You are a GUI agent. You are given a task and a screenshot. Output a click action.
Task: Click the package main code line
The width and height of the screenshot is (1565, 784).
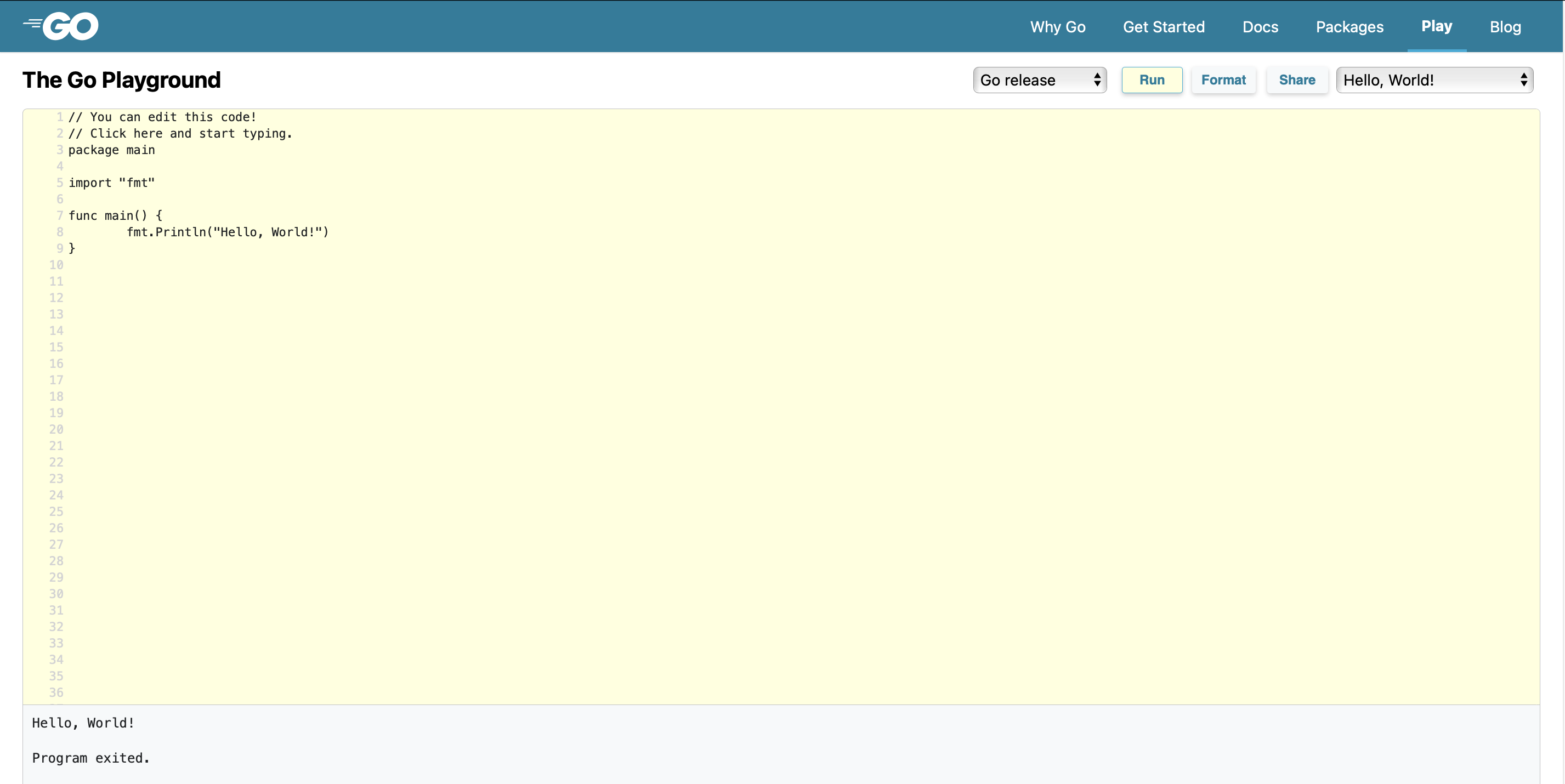pos(112,150)
